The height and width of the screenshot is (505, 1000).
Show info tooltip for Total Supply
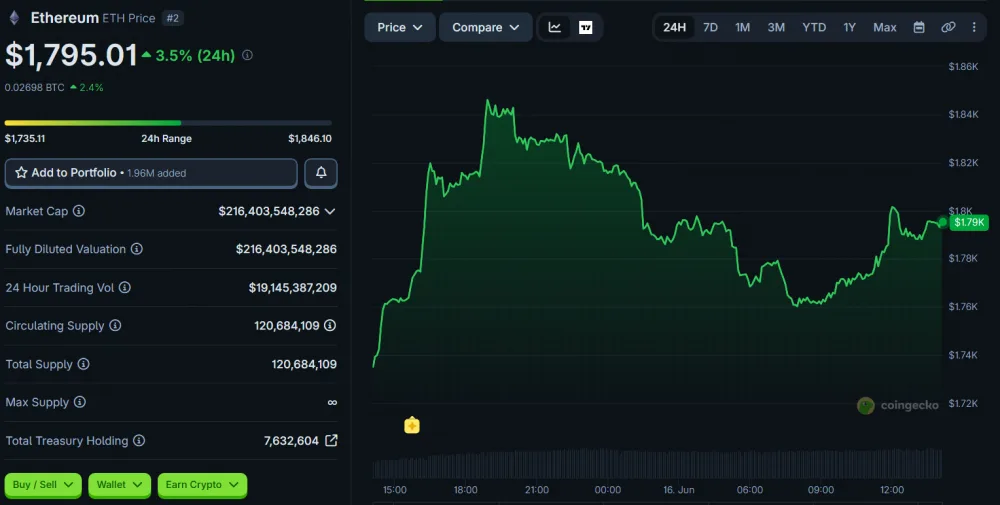(83, 364)
